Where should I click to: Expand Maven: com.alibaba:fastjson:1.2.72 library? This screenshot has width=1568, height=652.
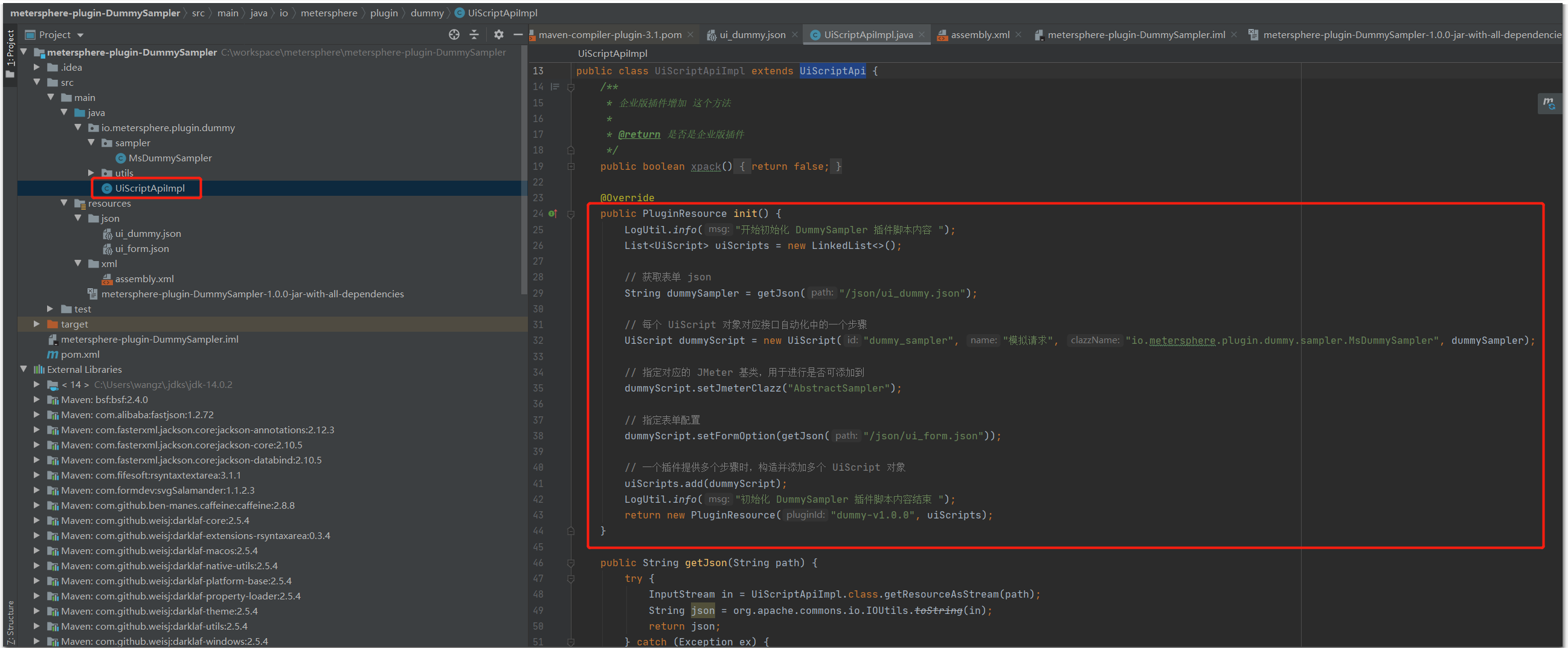tap(37, 416)
